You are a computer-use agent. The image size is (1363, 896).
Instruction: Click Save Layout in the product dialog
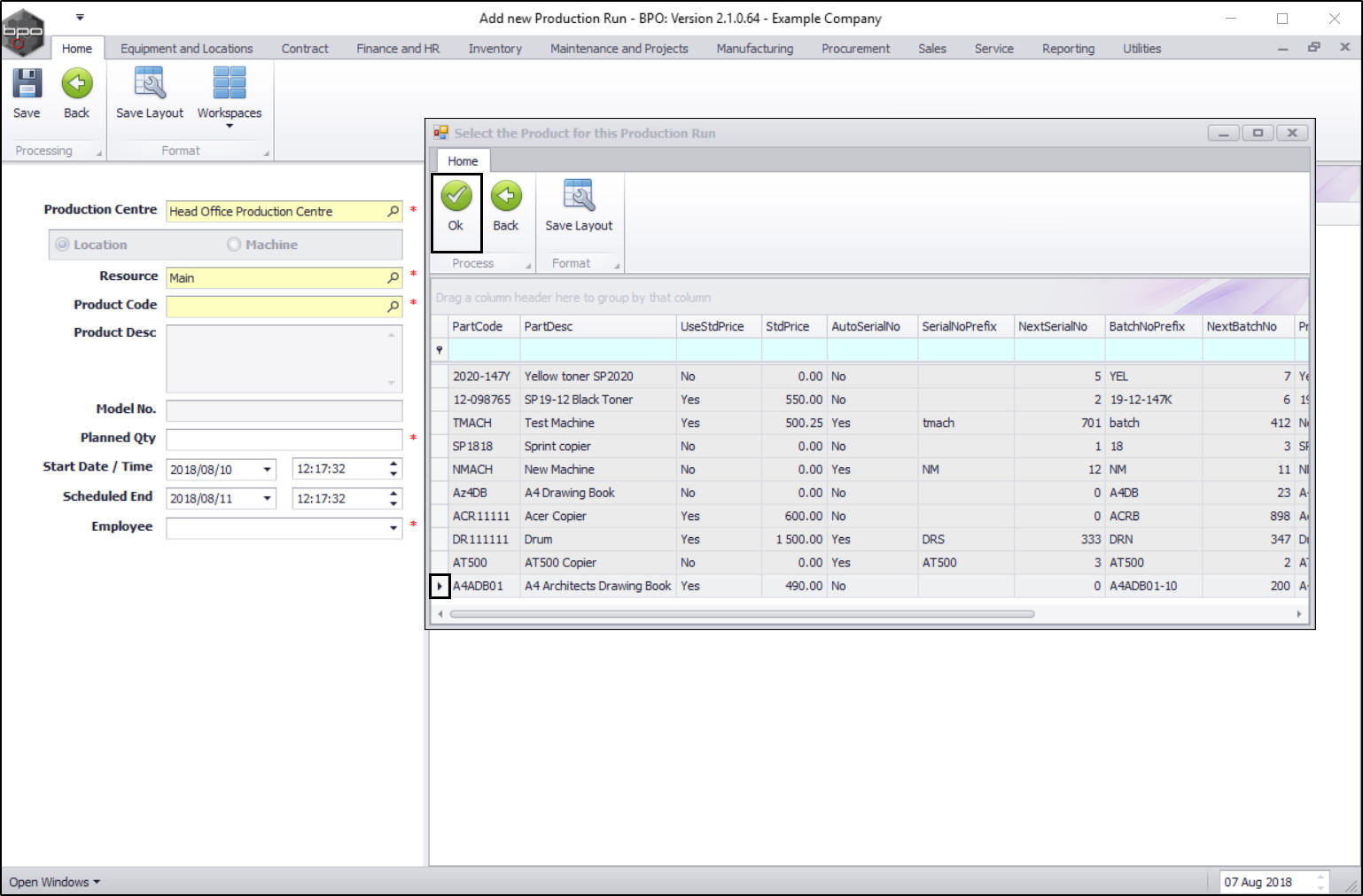(x=579, y=196)
